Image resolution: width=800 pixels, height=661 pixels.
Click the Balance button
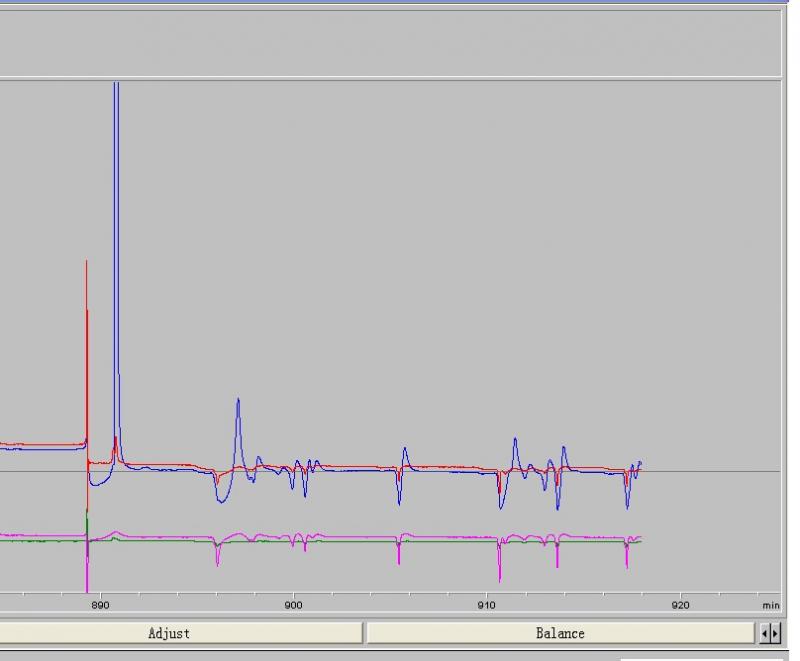pyautogui.click(x=560, y=633)
